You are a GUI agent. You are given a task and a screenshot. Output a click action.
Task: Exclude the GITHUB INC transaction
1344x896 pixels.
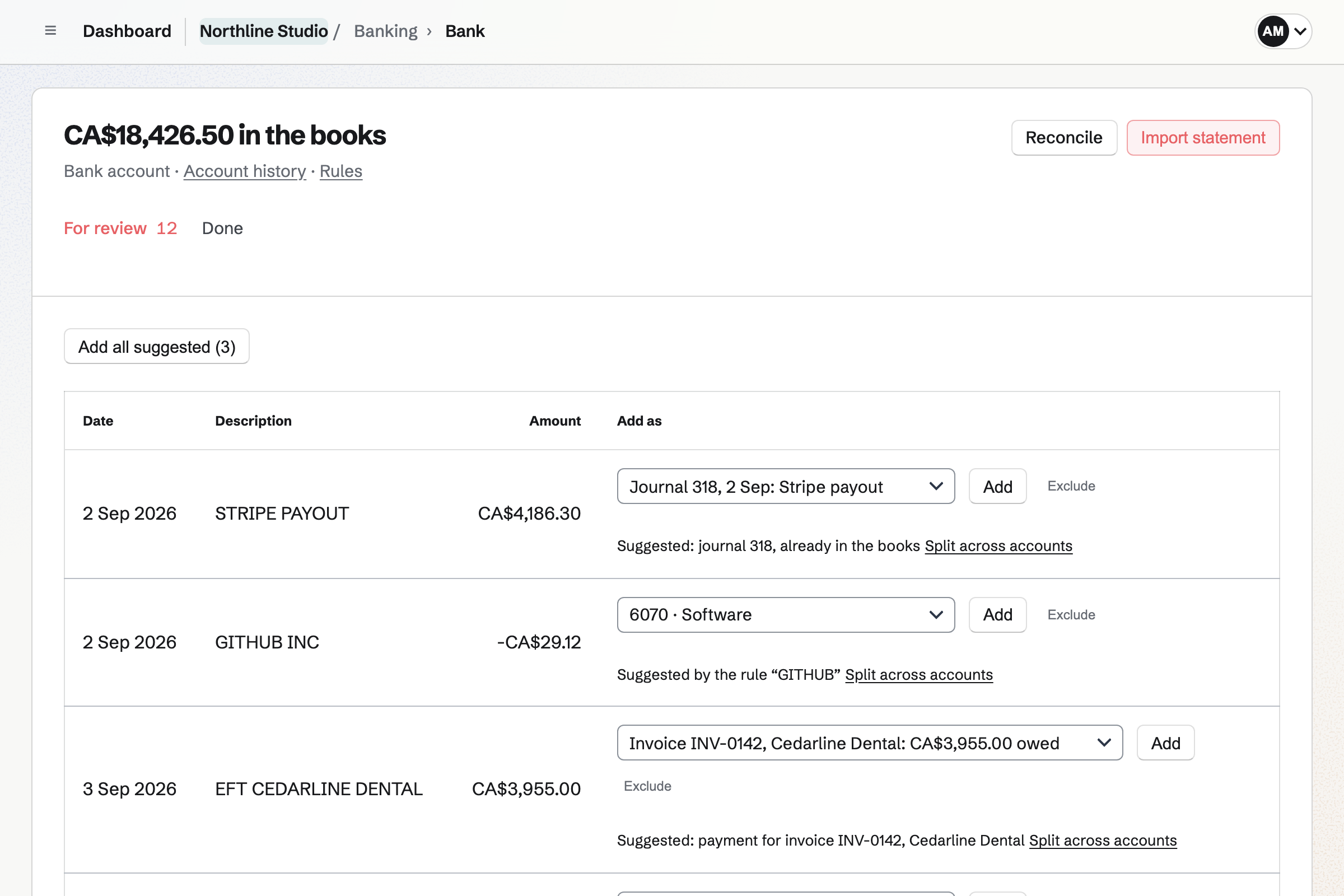tap(1071, 614)
